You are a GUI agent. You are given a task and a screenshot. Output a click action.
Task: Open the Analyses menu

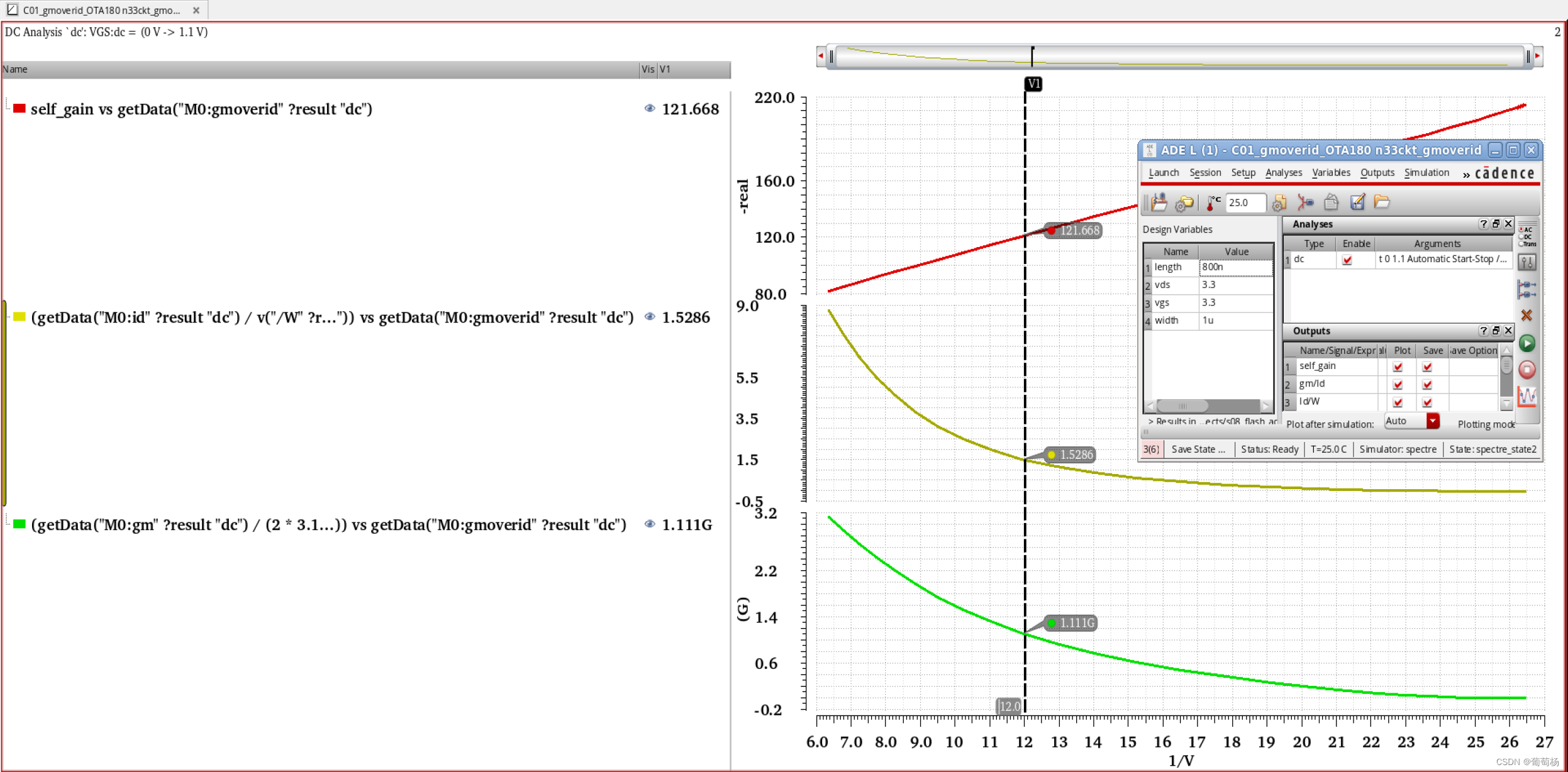[x=1283, y=173]
